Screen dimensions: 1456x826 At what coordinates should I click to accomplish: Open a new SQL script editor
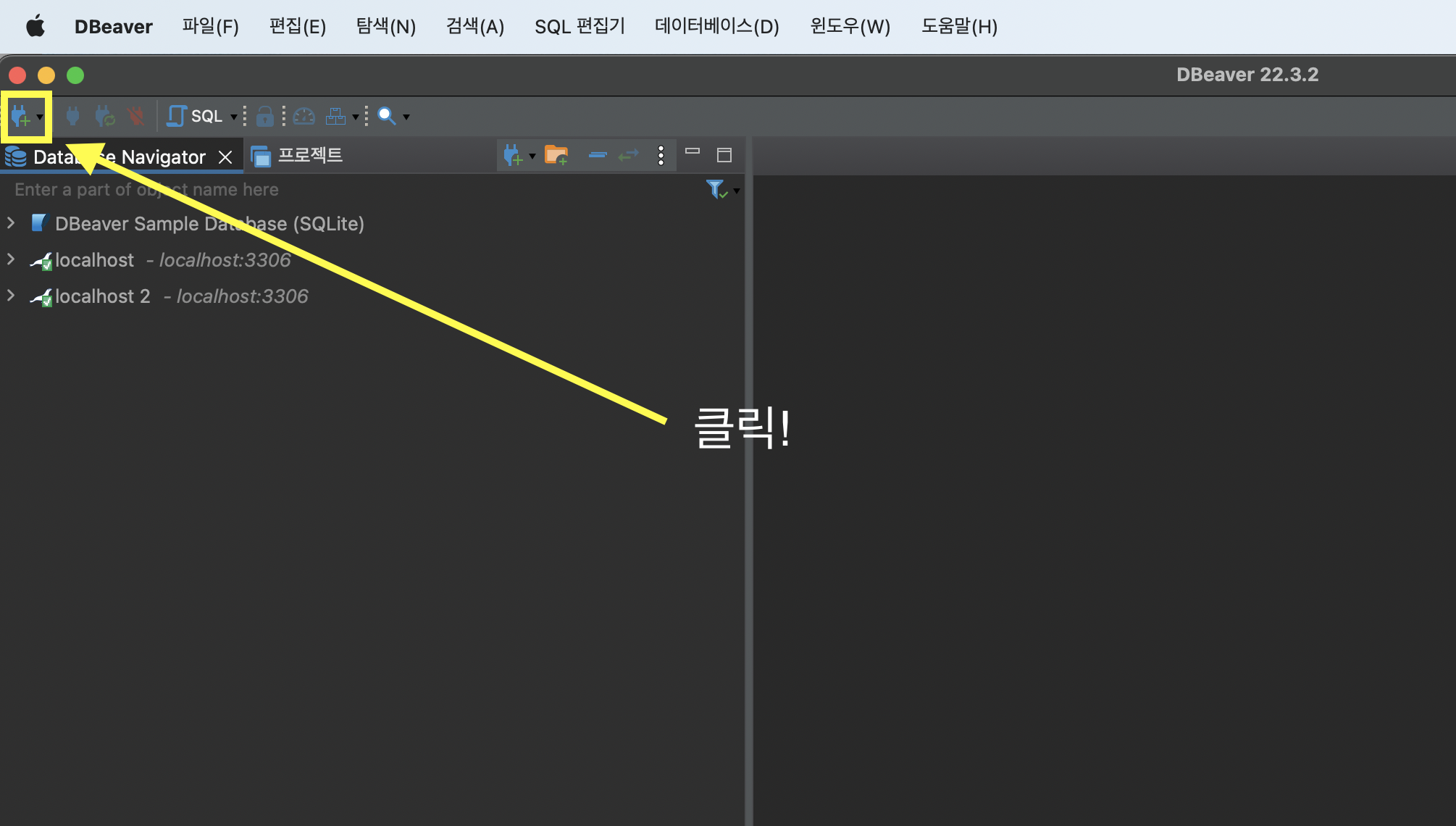coord(196,116)
